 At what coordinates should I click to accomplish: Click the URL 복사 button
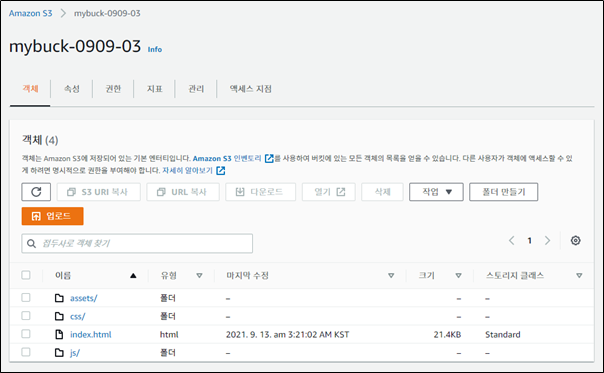tap(183, 192)
